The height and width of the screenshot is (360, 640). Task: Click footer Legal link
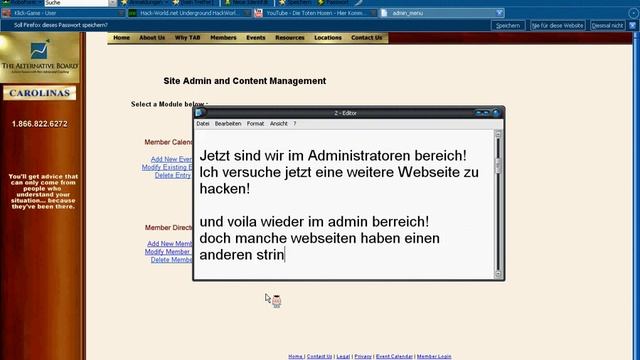pos(343,356)
